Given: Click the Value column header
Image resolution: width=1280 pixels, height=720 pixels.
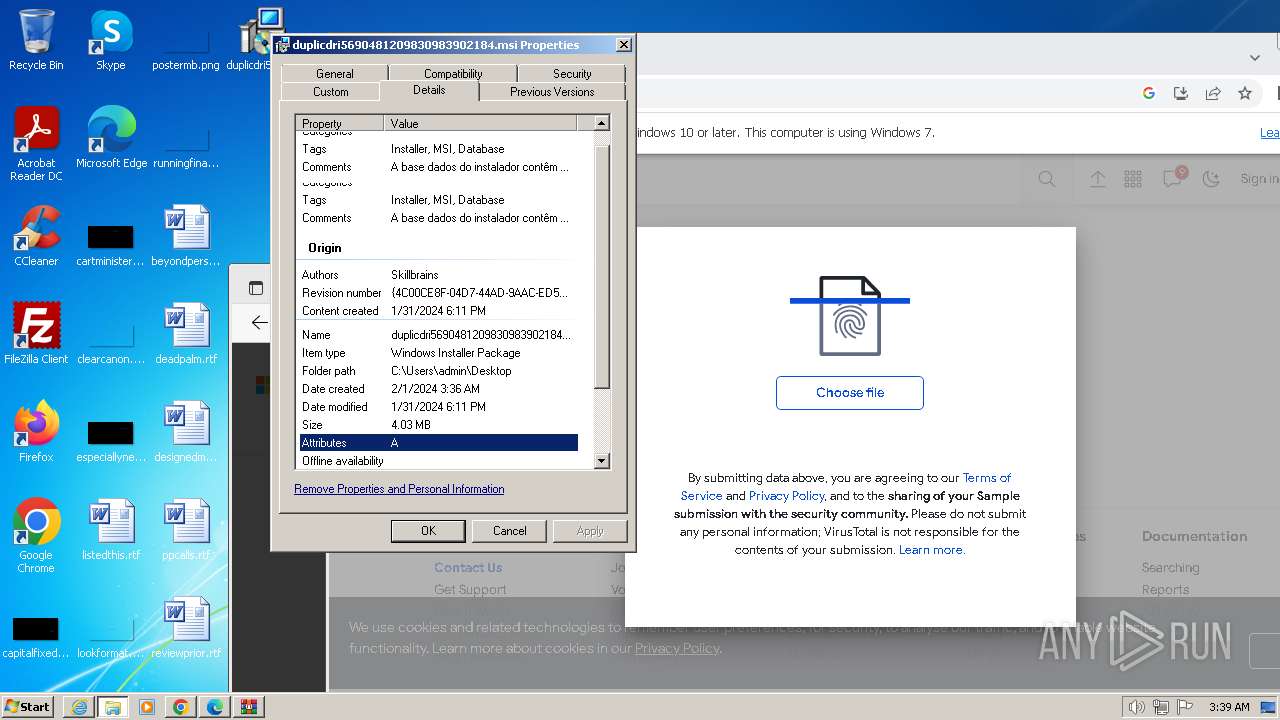Looking at the screenshot, I should (x=480, y=123).
